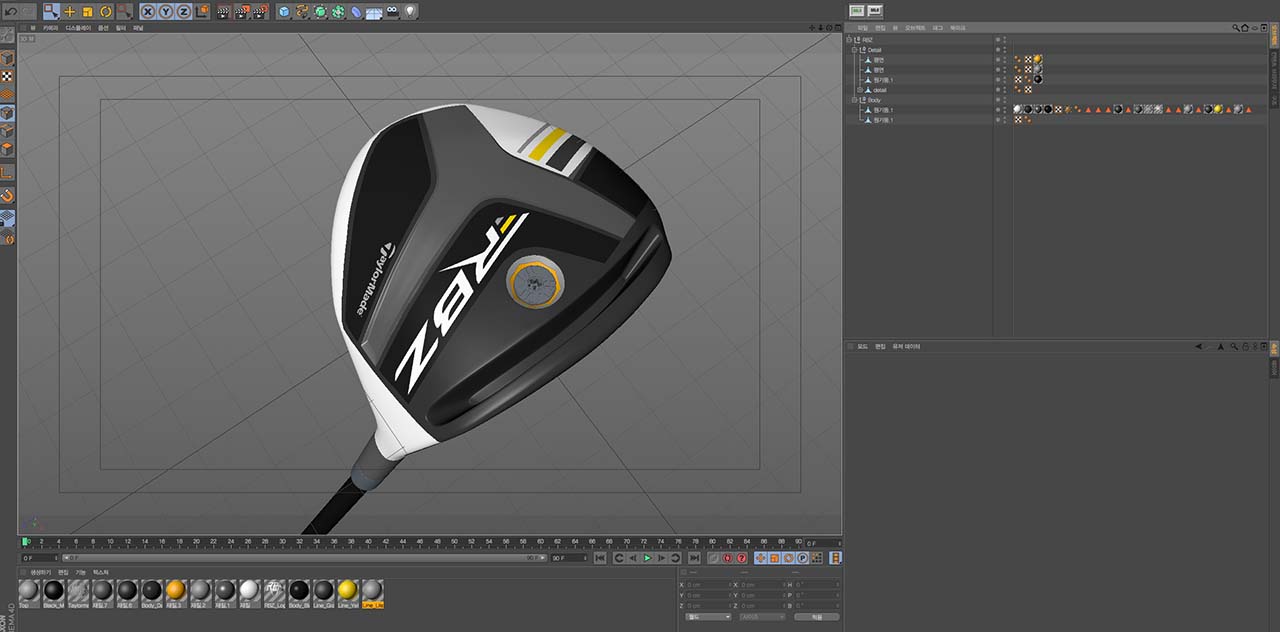The height and width of the screenshot is (632, 1280).
Task: Open the Material Manager 생성하기 menu
Action: [x=40, y=572]
